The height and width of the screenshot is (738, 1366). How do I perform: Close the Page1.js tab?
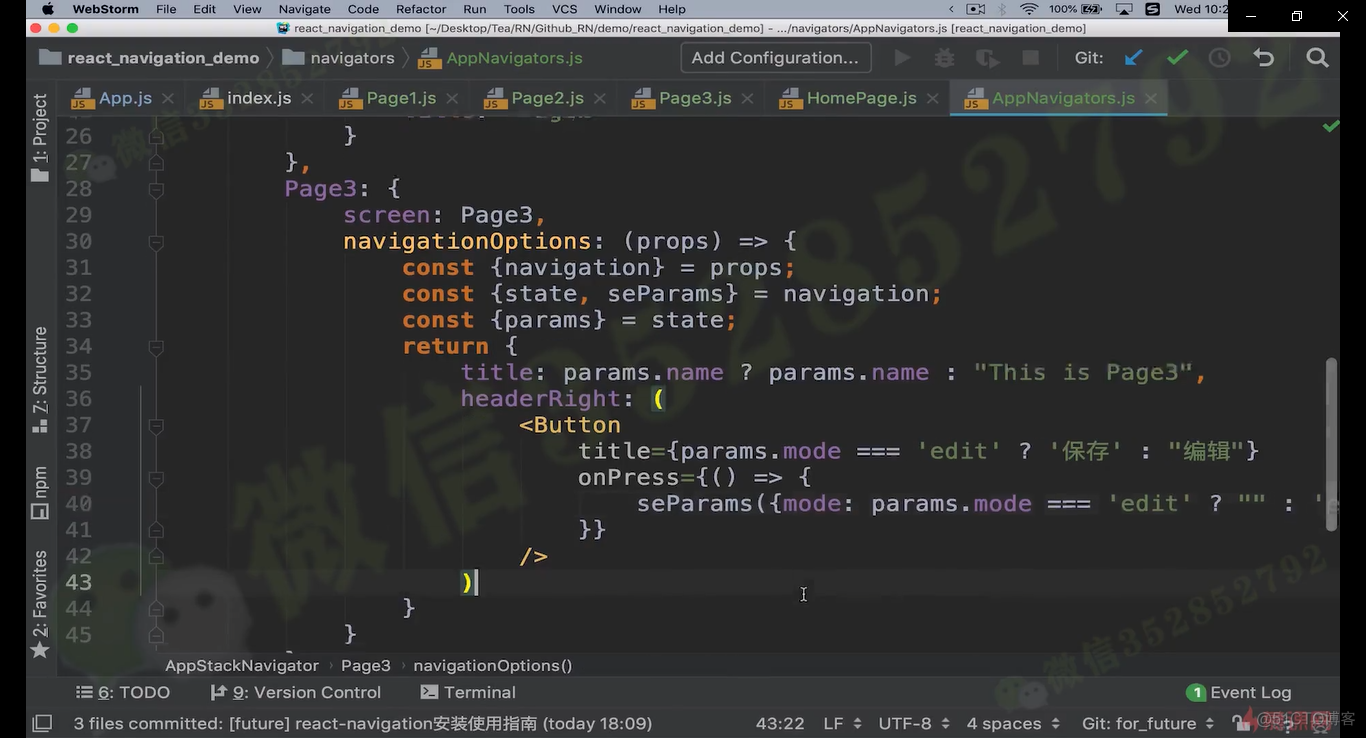[452, 98]
